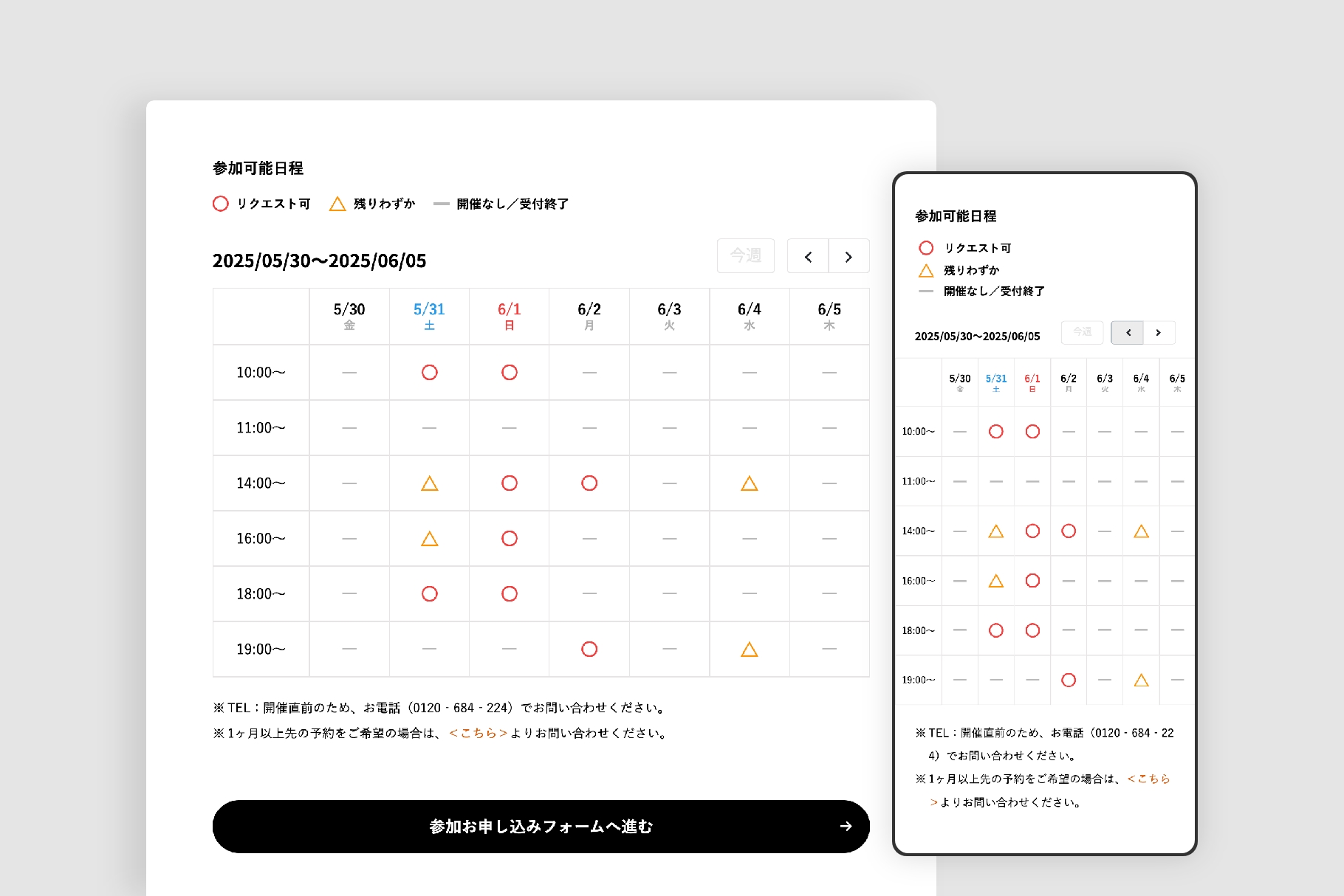Screen dimensions: 1344x896
Task: Open the <こちら> inquiry link in desktop view
Action: pyautogui.click(x=479, y=734)
